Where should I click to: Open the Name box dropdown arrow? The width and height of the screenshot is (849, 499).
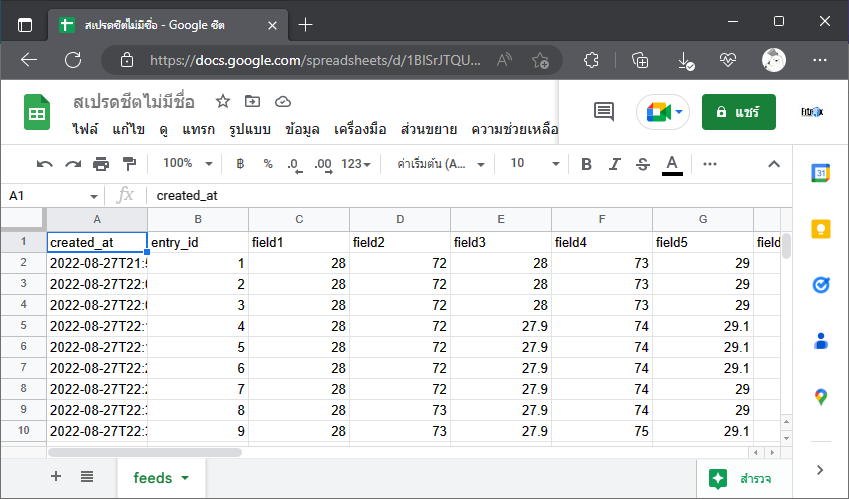click(x=94, y=196)
